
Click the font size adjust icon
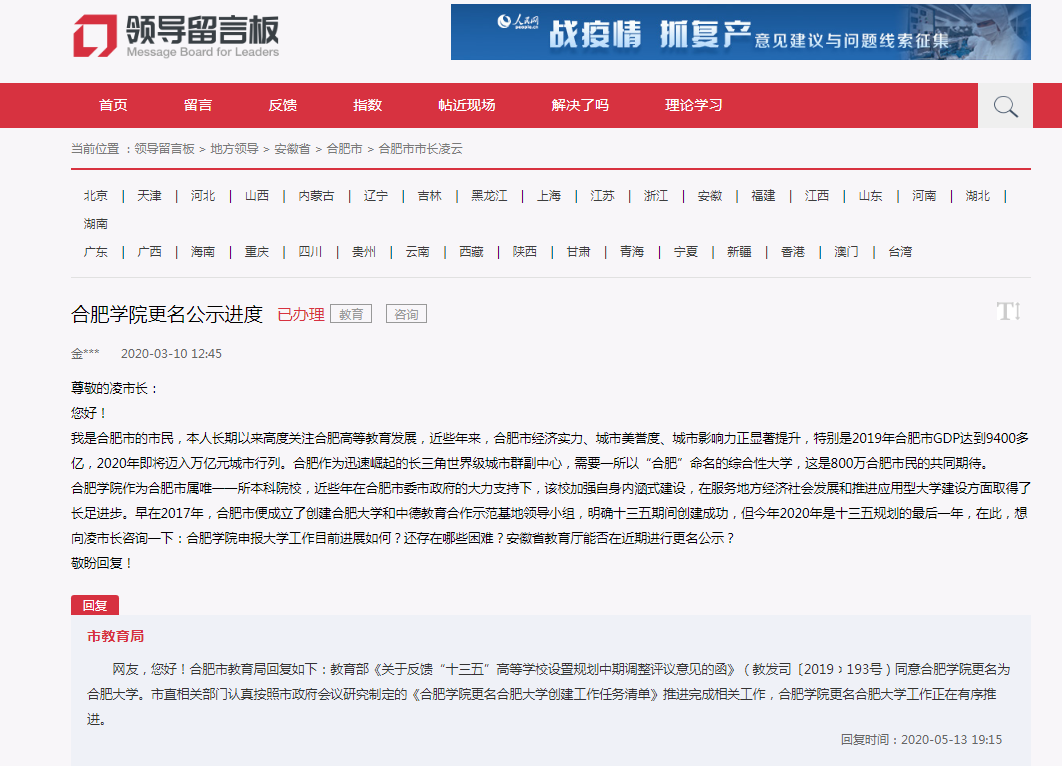click(1008, 312)
